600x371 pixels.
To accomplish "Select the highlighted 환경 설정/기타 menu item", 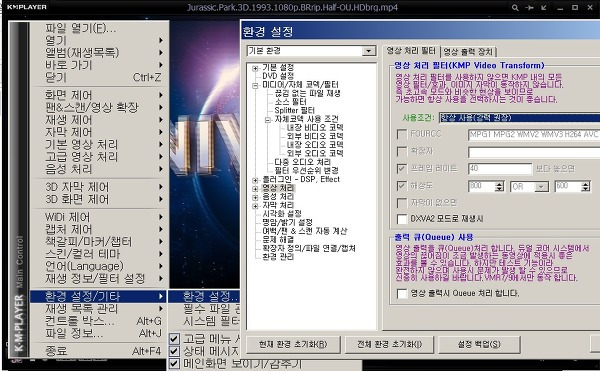I will [x=99, y=296].
